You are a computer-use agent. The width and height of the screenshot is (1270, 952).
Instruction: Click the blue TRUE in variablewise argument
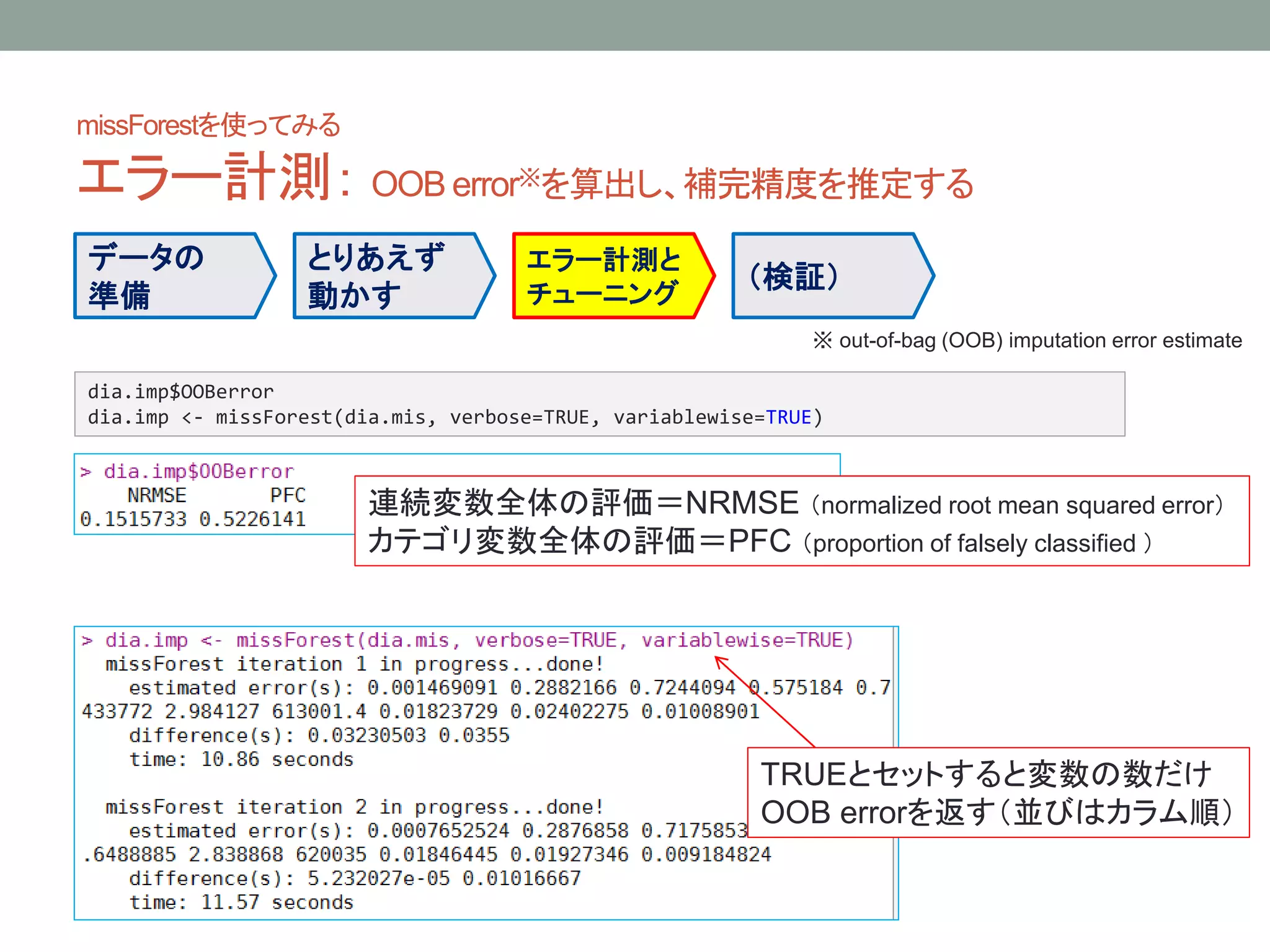tap(788, 418)
